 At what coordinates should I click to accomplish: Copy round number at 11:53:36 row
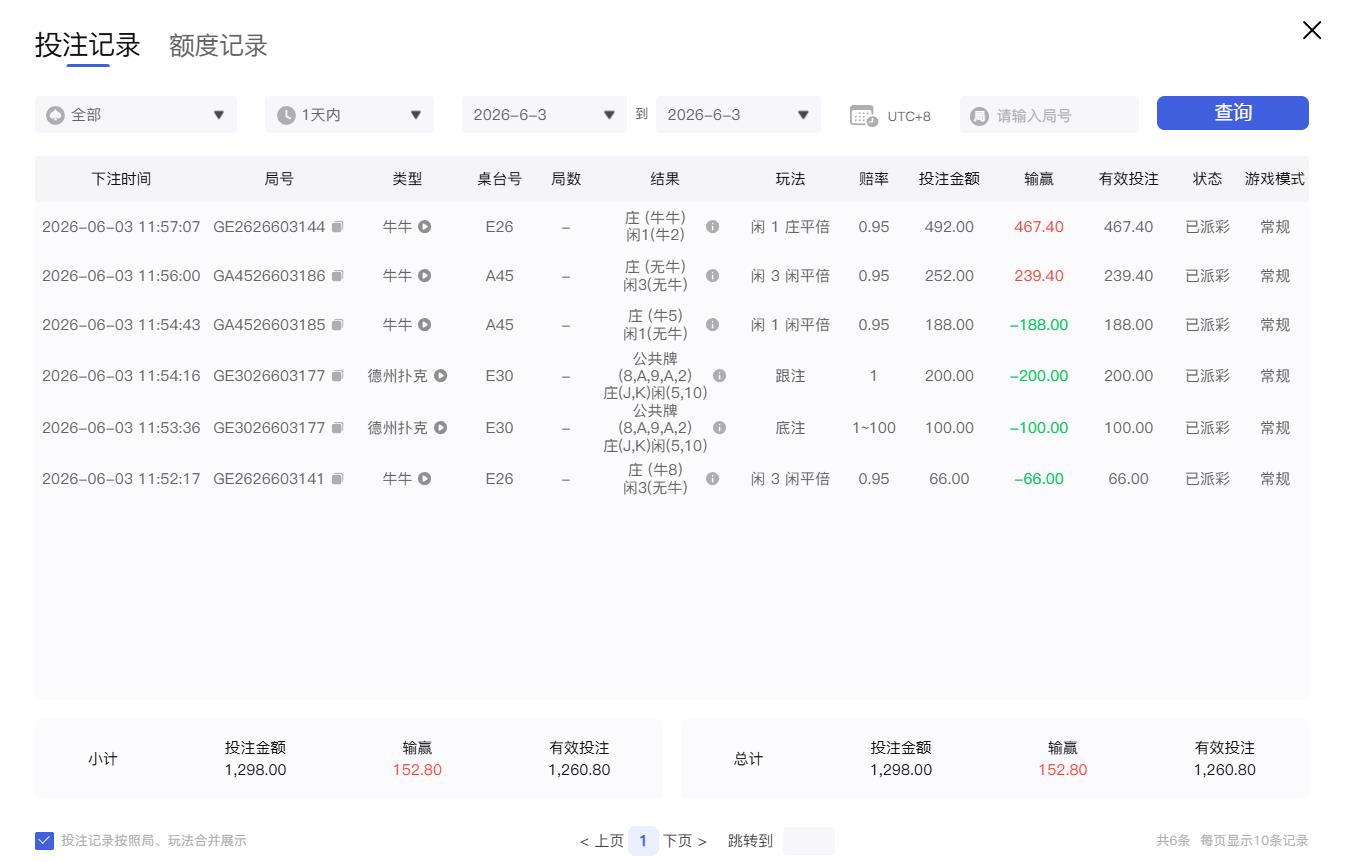[x=338, y=428]
